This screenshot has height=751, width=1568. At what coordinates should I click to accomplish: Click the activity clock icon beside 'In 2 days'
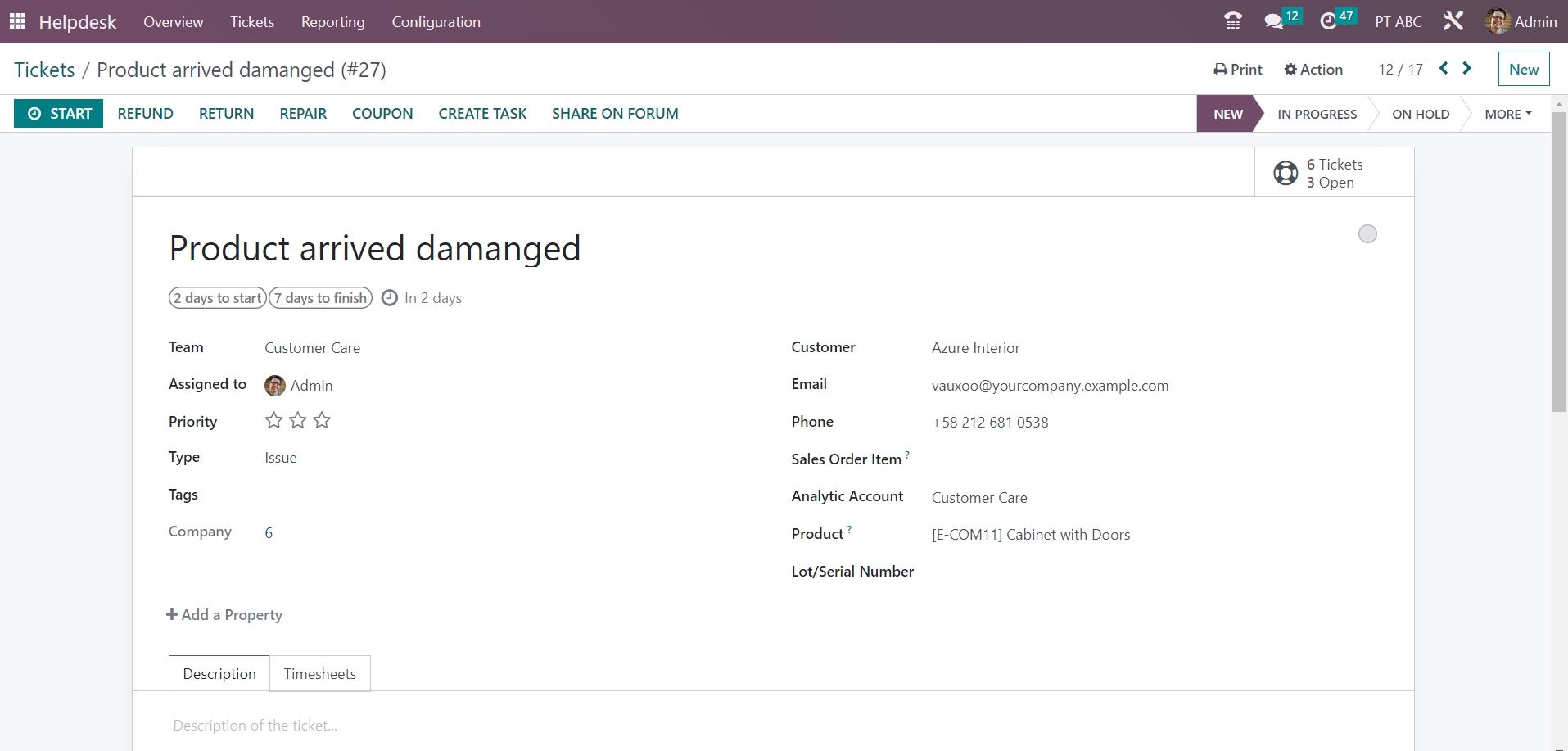coord(390,298)
